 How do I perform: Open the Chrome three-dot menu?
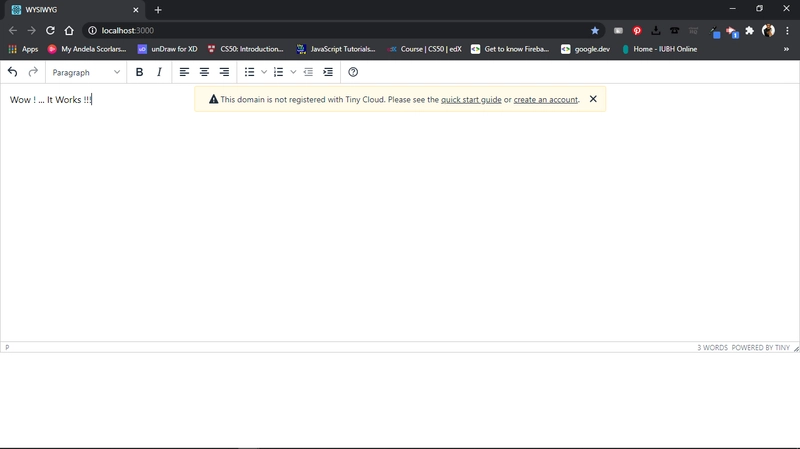tap(787, 31)
